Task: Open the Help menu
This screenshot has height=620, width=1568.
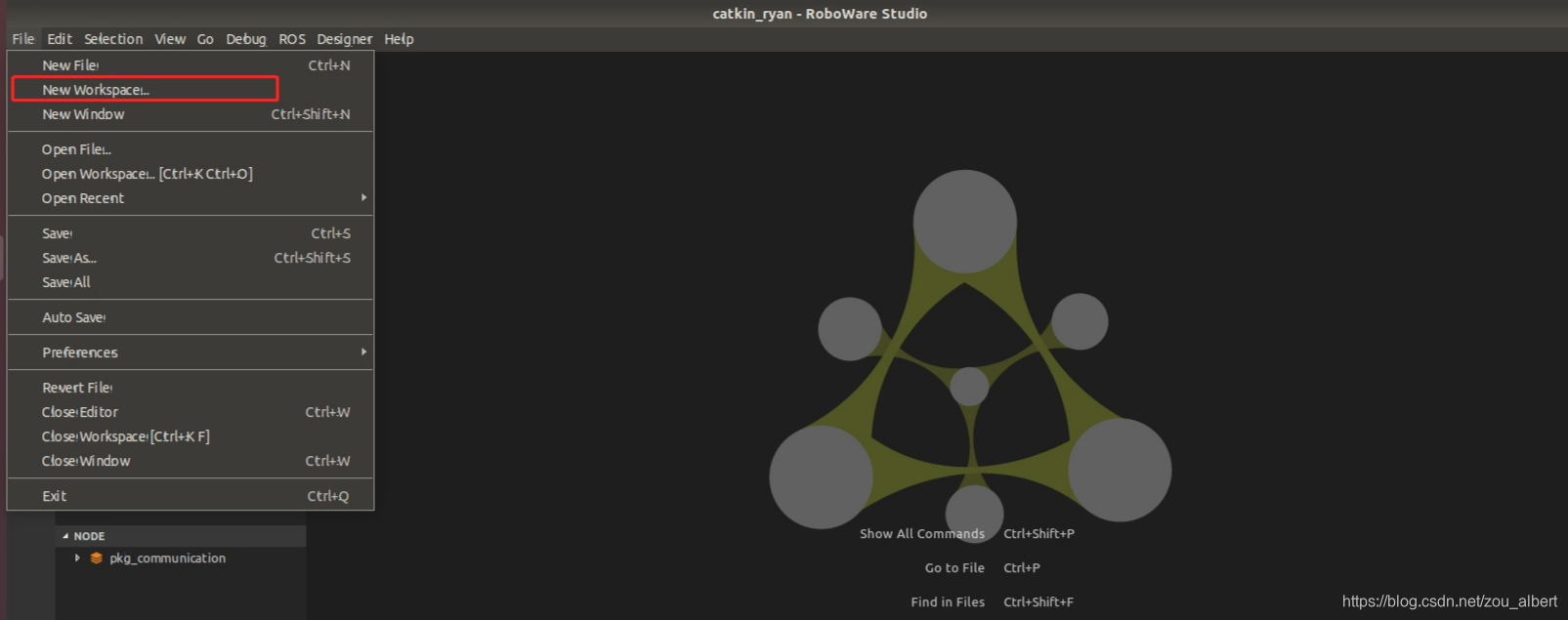Action: coord(399,39)
